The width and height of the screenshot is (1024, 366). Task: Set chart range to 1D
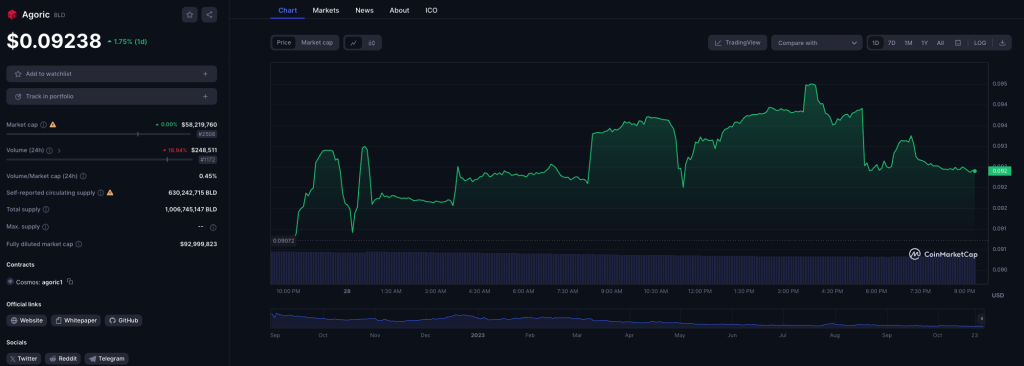(876, 42)
